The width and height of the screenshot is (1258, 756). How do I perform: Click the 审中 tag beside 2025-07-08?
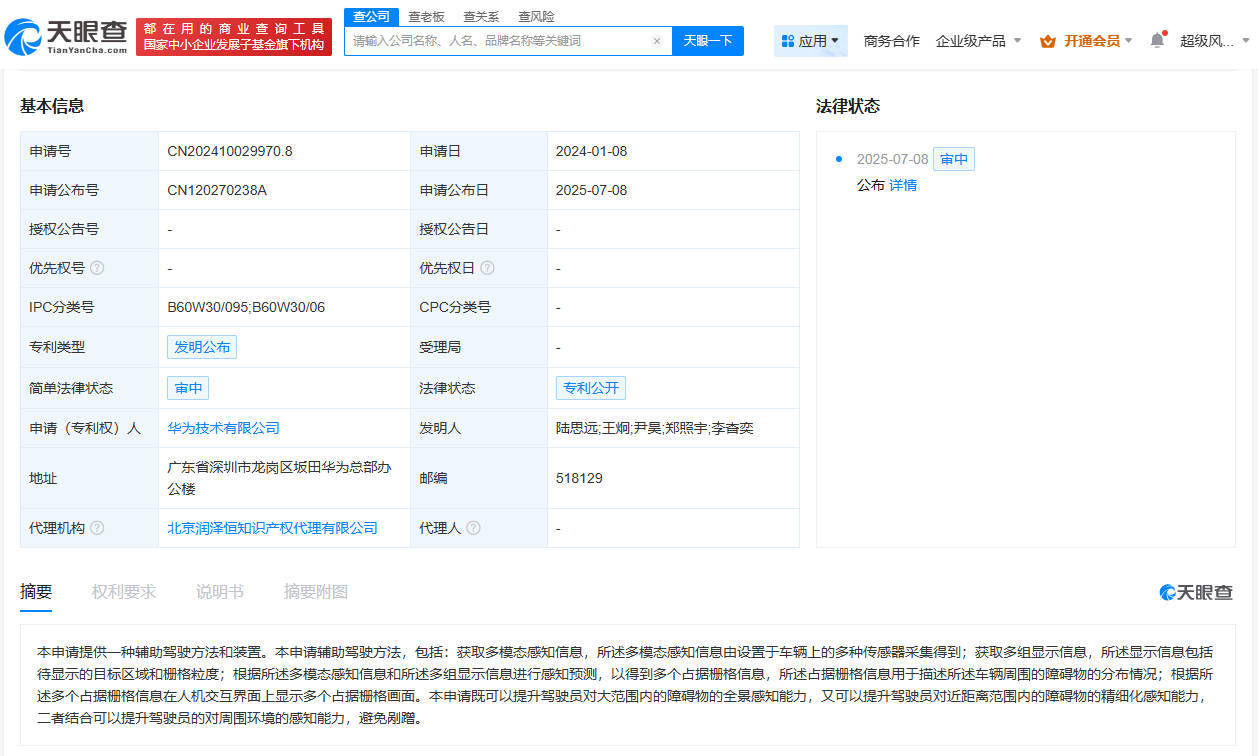pyautogui.click(x=954, y=159)
